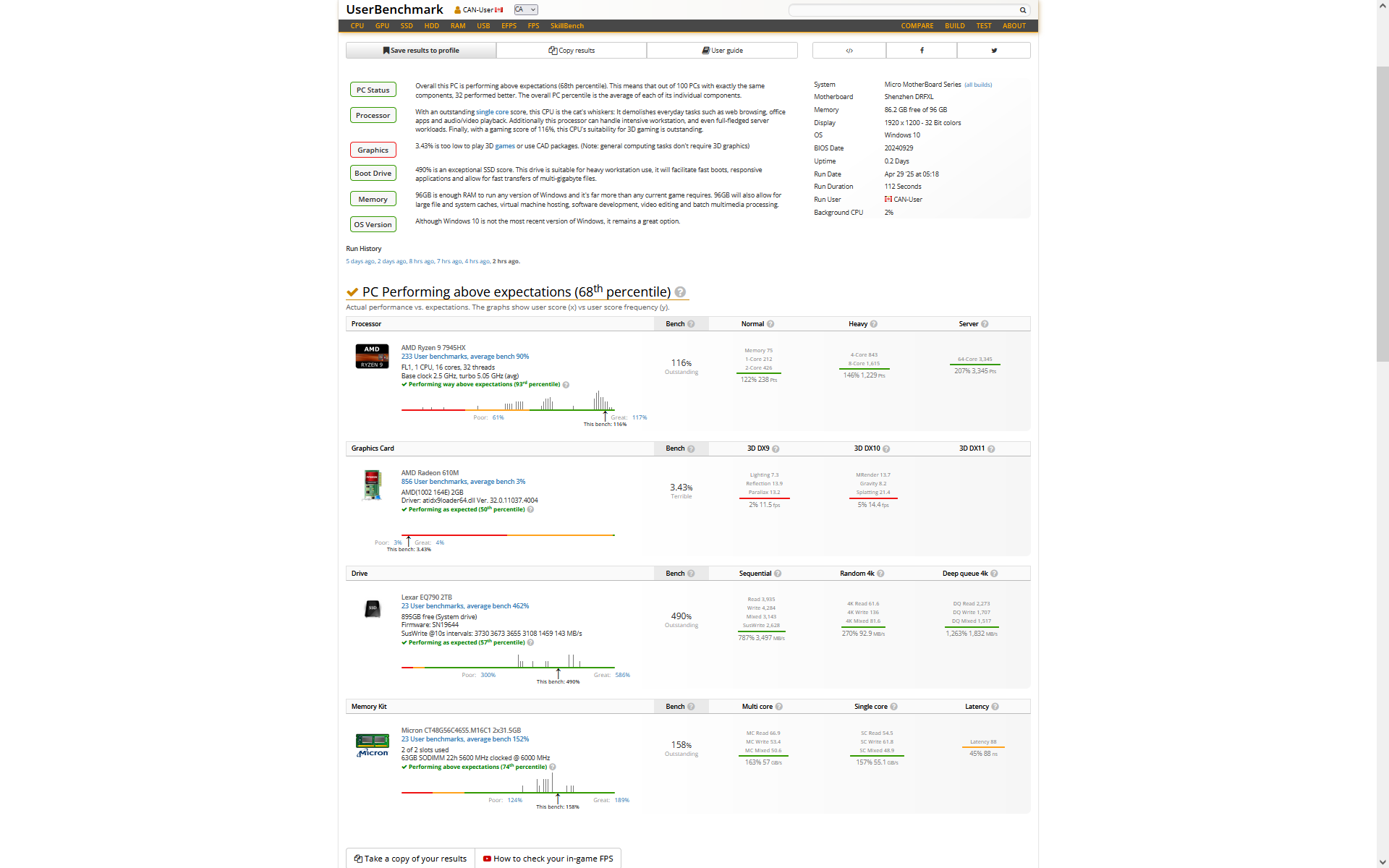The width and height of the screenshot is (1389, 868).
Task: Click the Micron memory kit image
Action: 372,745
